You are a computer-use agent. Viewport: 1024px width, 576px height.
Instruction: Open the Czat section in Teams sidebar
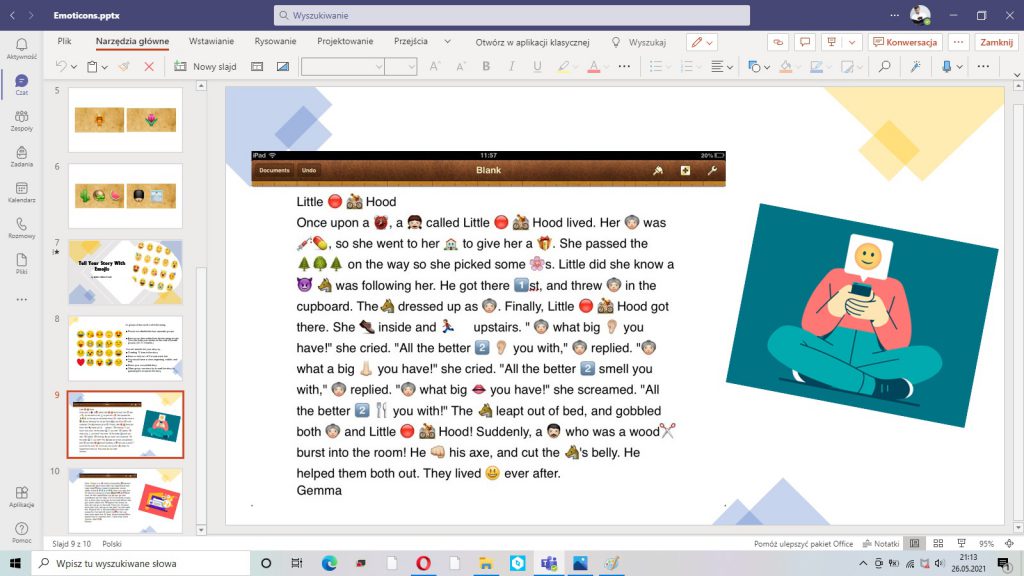click(21, 85)
